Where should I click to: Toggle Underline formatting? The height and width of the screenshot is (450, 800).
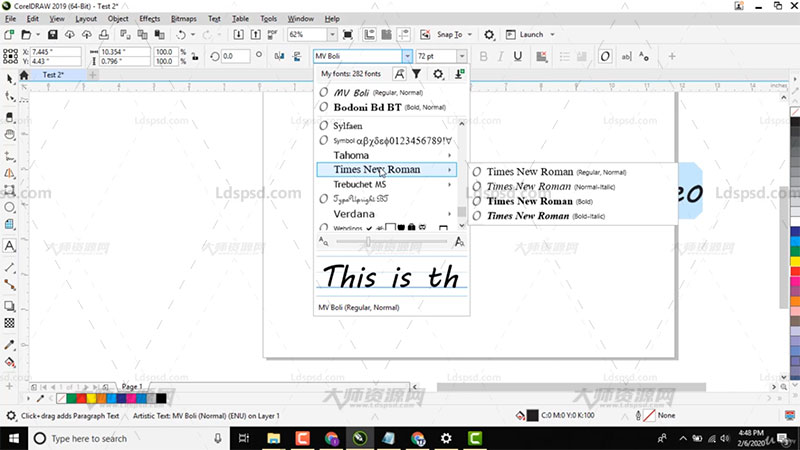[x=518, y=56]
